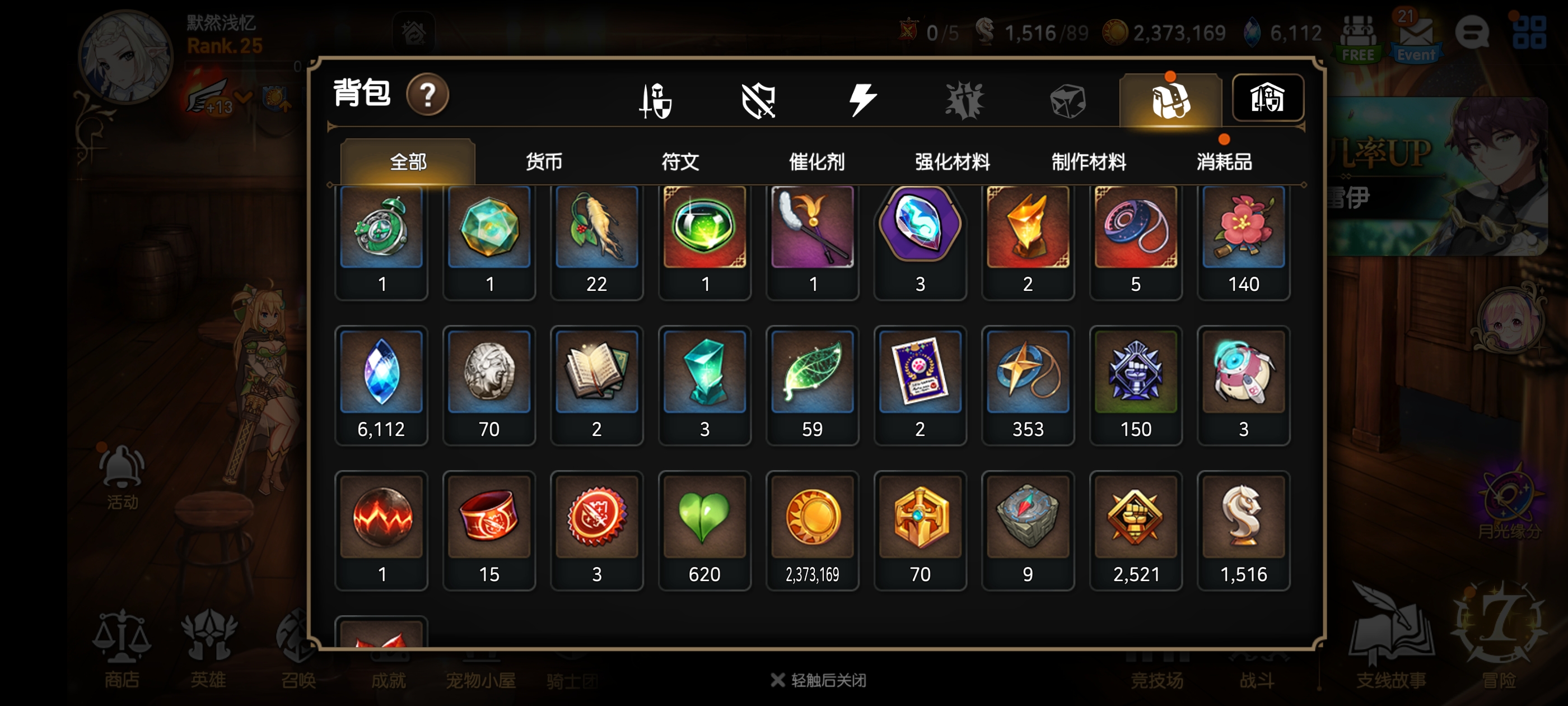Select the red flower item with 140
This screenshot has height=706, width=1568.
click(x=1243, y=242)
